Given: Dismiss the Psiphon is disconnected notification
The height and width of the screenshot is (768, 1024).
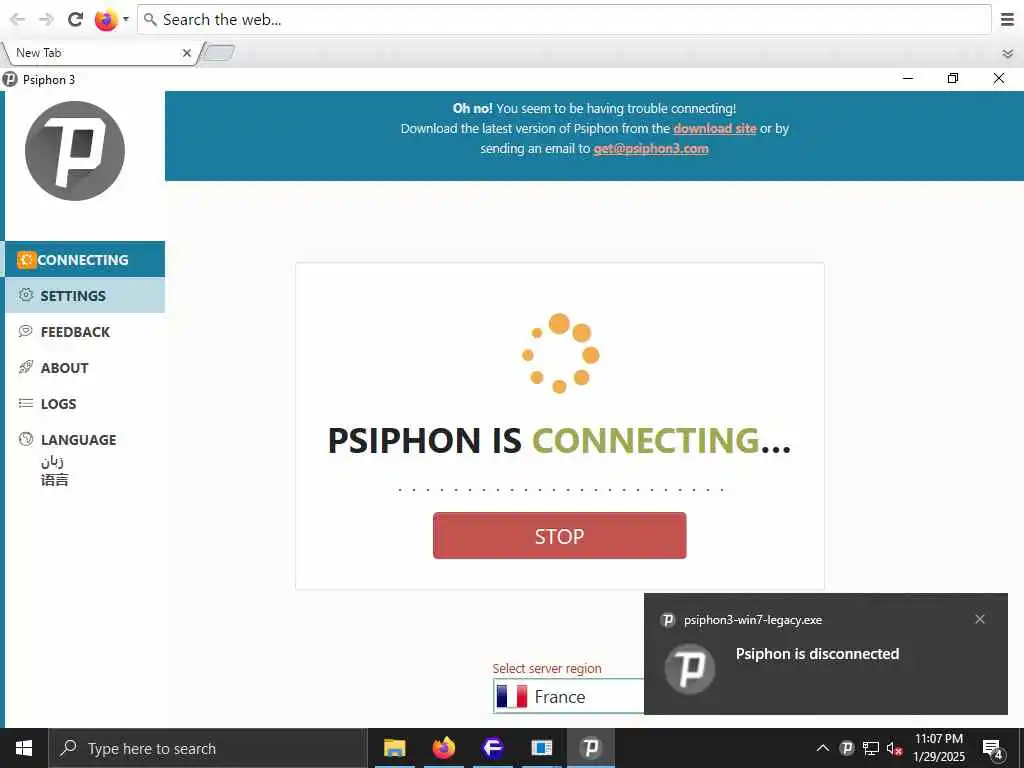Looking at the screenshot, I should [980, 619].
